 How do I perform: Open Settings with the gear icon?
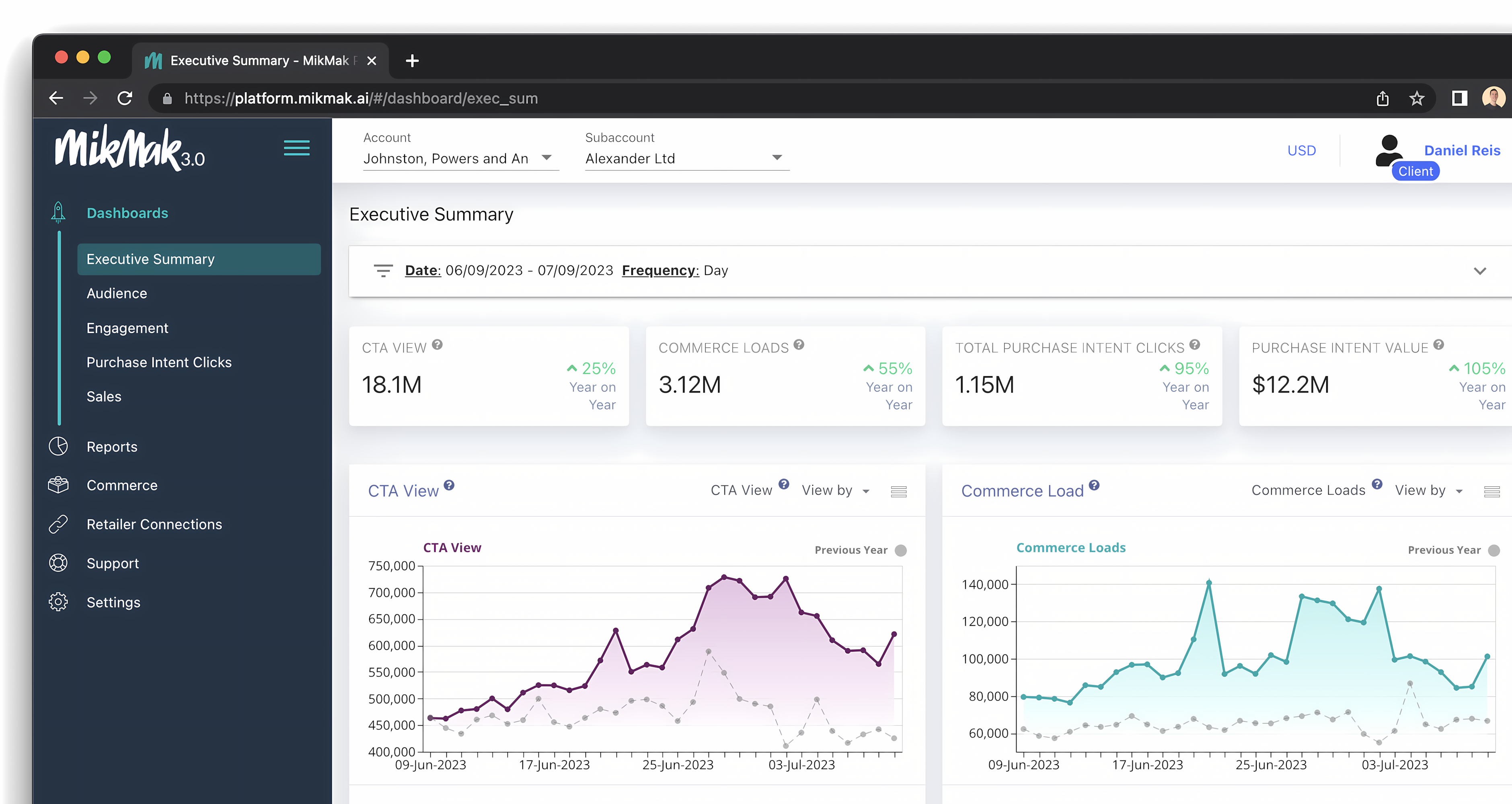tap(58, 601)
